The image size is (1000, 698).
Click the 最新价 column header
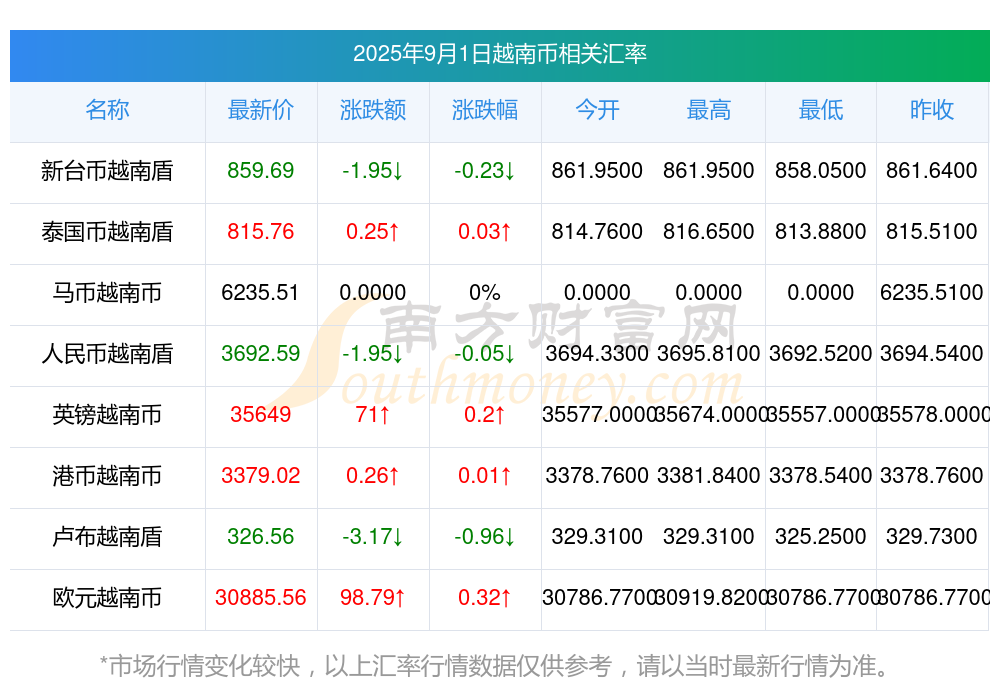coord(261,110)
